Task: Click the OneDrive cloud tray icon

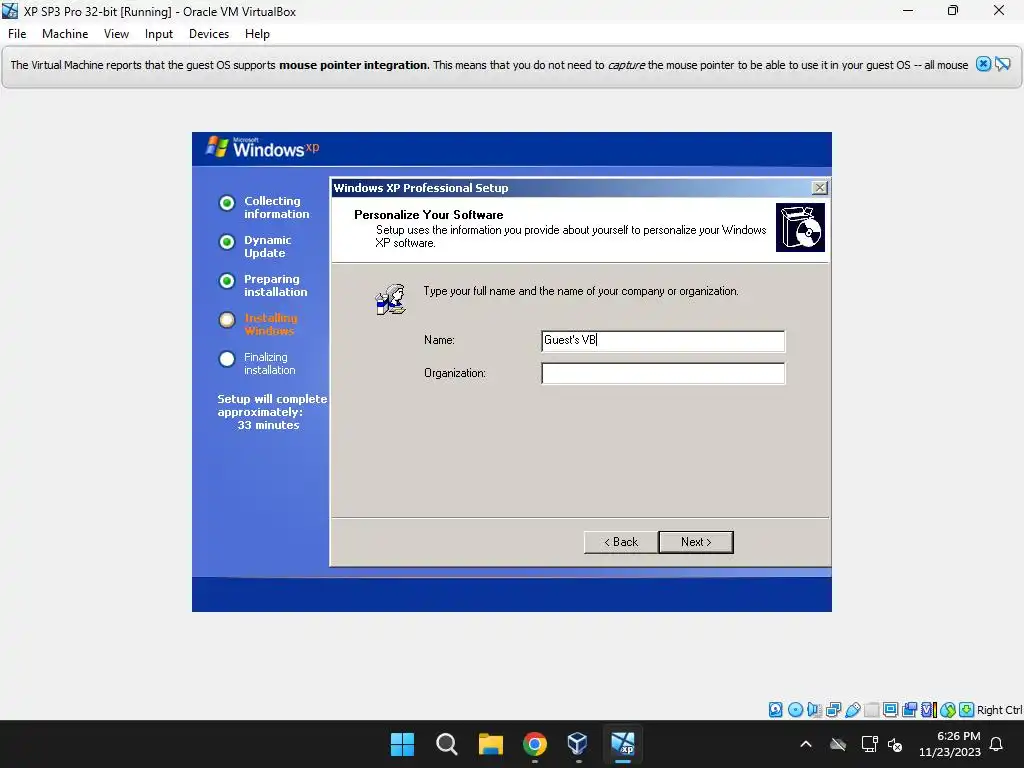Action: [x=838, y=744]
